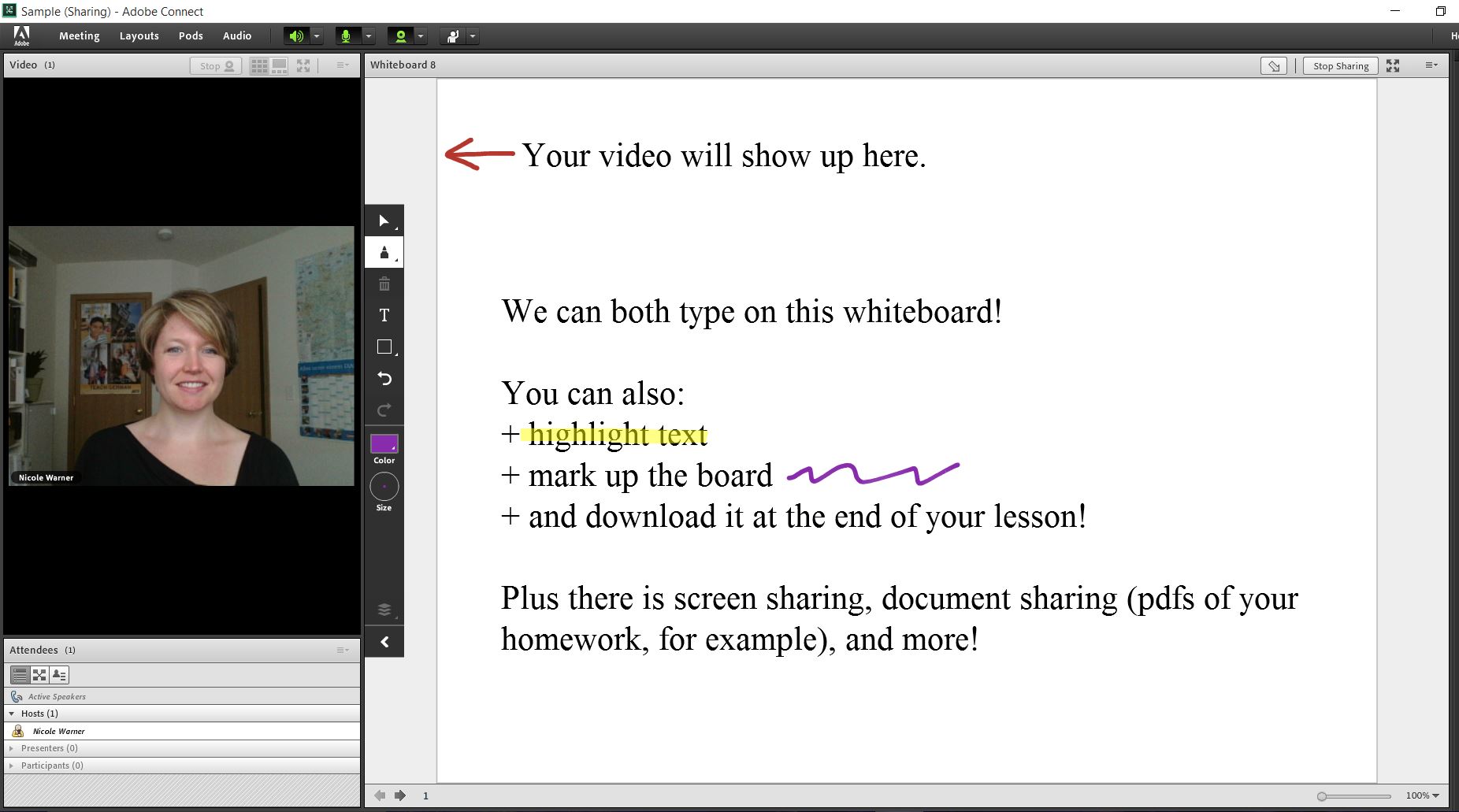Collapse the whiteboard tools panel
This screenshot has width=1459, height=812.
[x=384, y=642]
